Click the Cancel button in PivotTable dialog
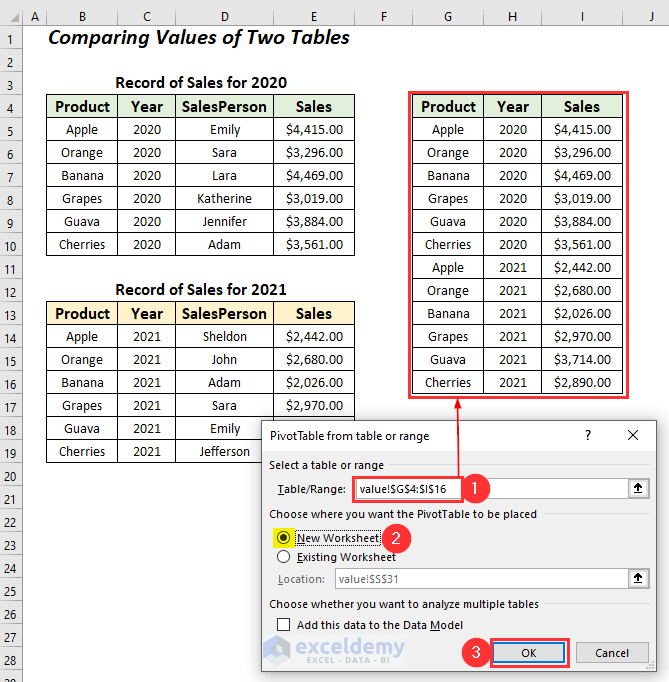 point(612,652)
